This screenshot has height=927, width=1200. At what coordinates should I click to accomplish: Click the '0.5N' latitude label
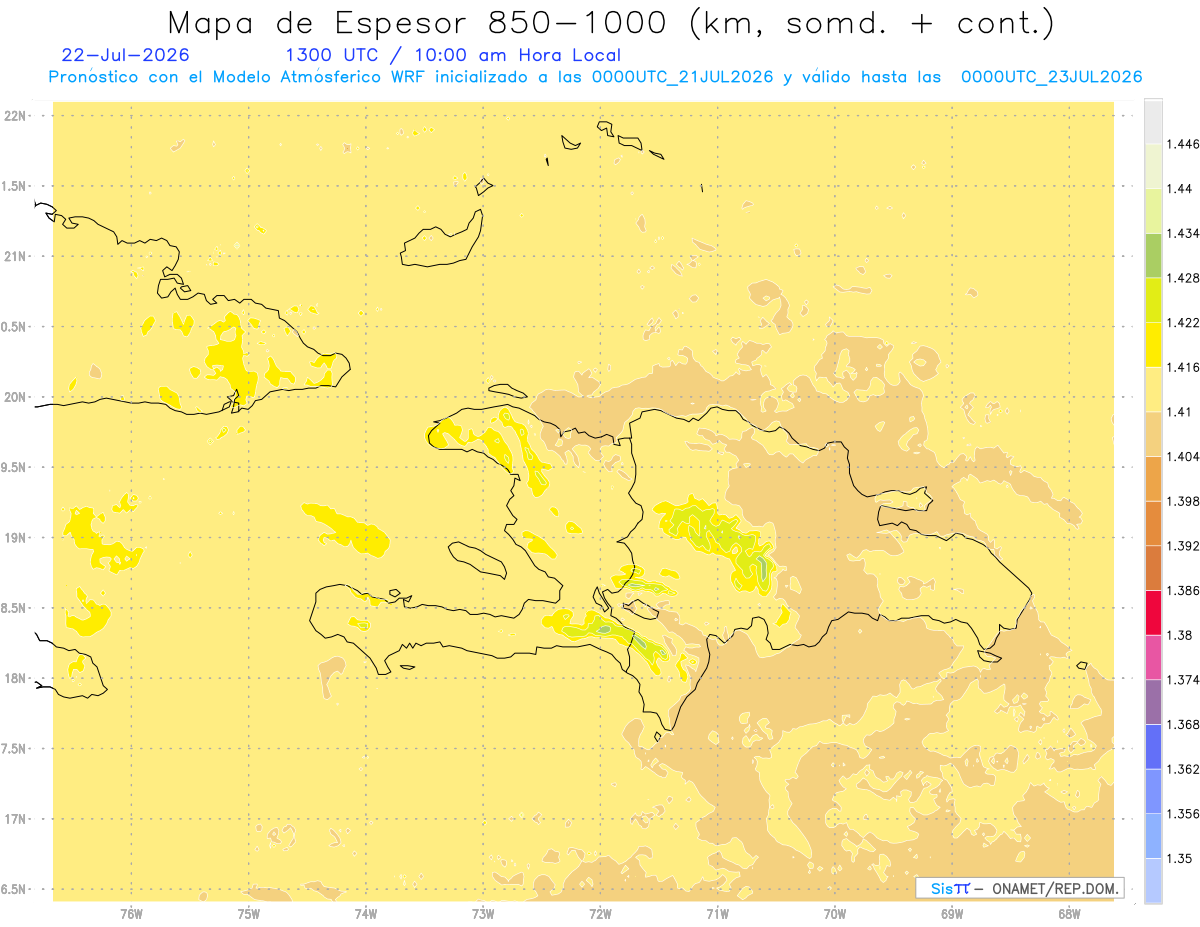14,327
